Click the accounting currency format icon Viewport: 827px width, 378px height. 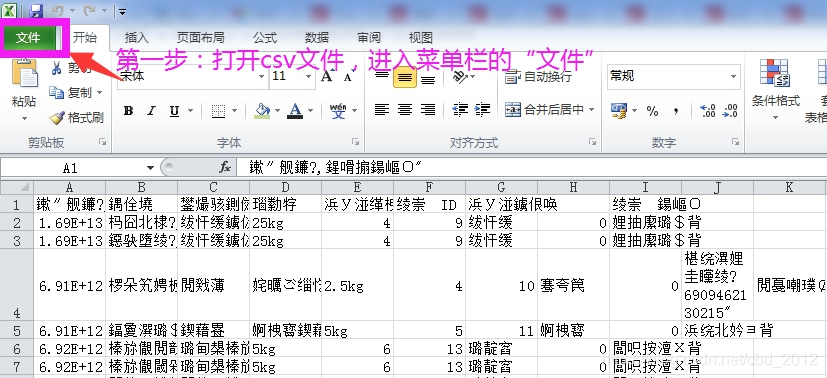[x=618, y=110]
